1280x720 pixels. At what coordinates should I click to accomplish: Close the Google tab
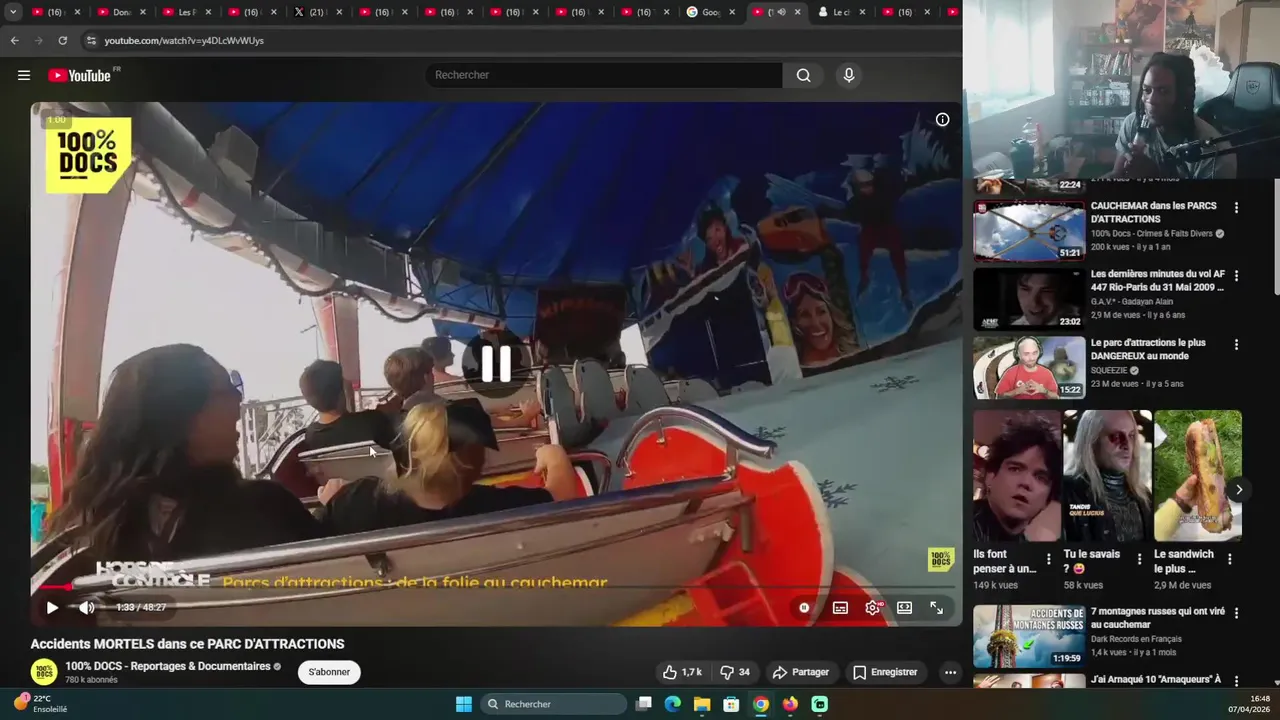pyautogui.click(x=732, y=12)
